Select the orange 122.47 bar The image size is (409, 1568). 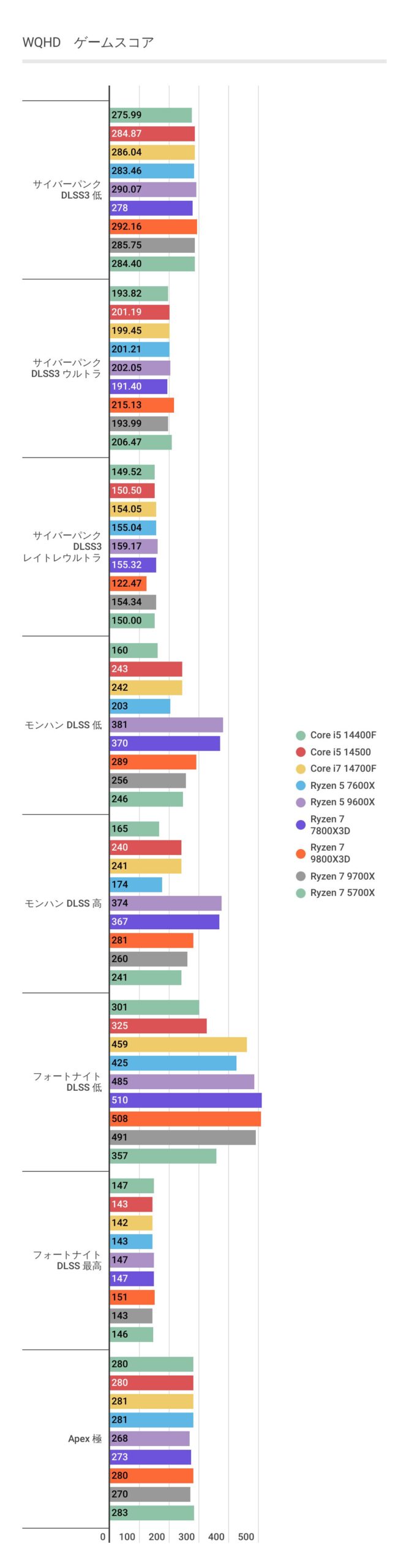click(128, 583)
